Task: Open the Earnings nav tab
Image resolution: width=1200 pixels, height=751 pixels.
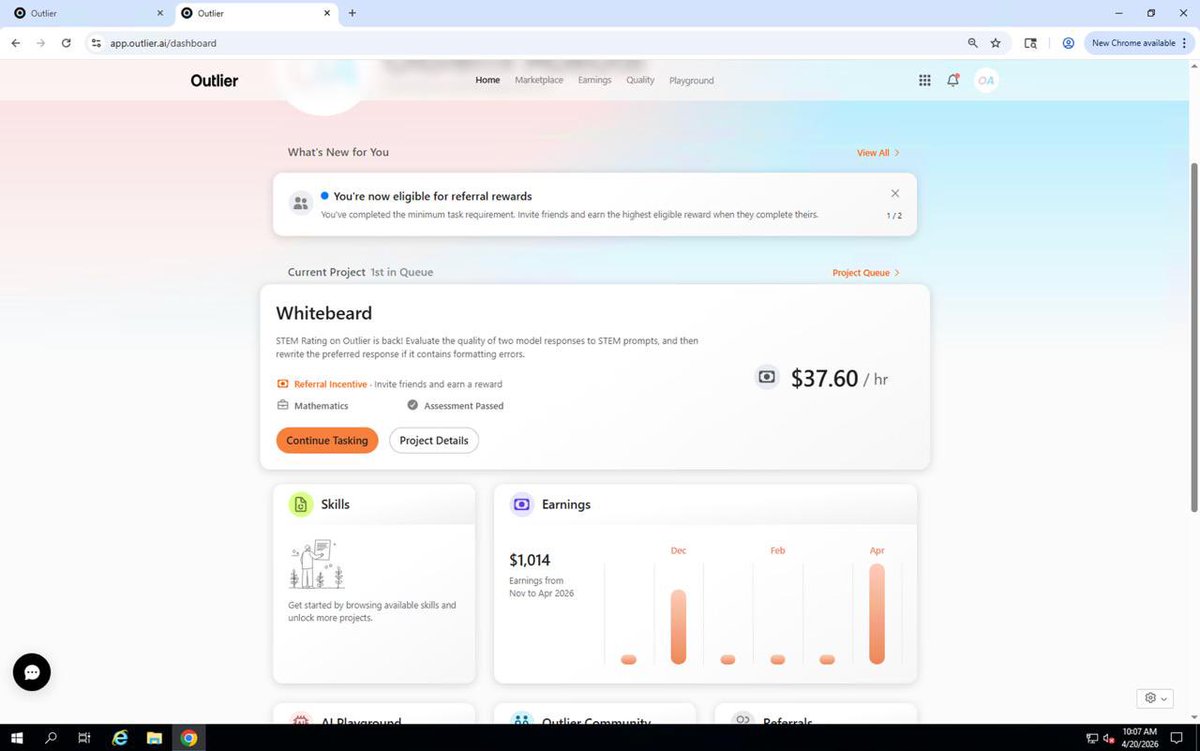Action: click(595, 80)
